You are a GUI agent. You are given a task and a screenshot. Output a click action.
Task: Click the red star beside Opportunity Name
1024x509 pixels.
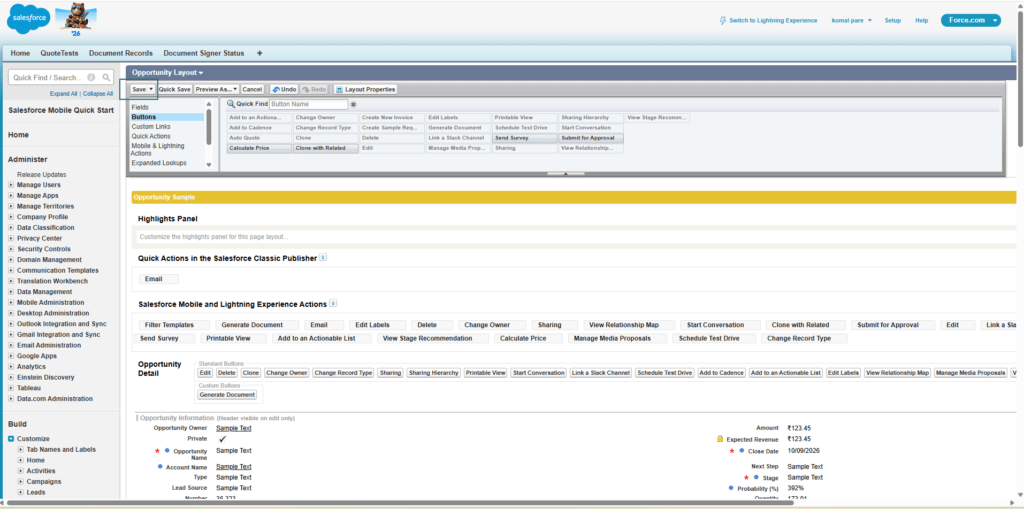click(x=157, y=451)
